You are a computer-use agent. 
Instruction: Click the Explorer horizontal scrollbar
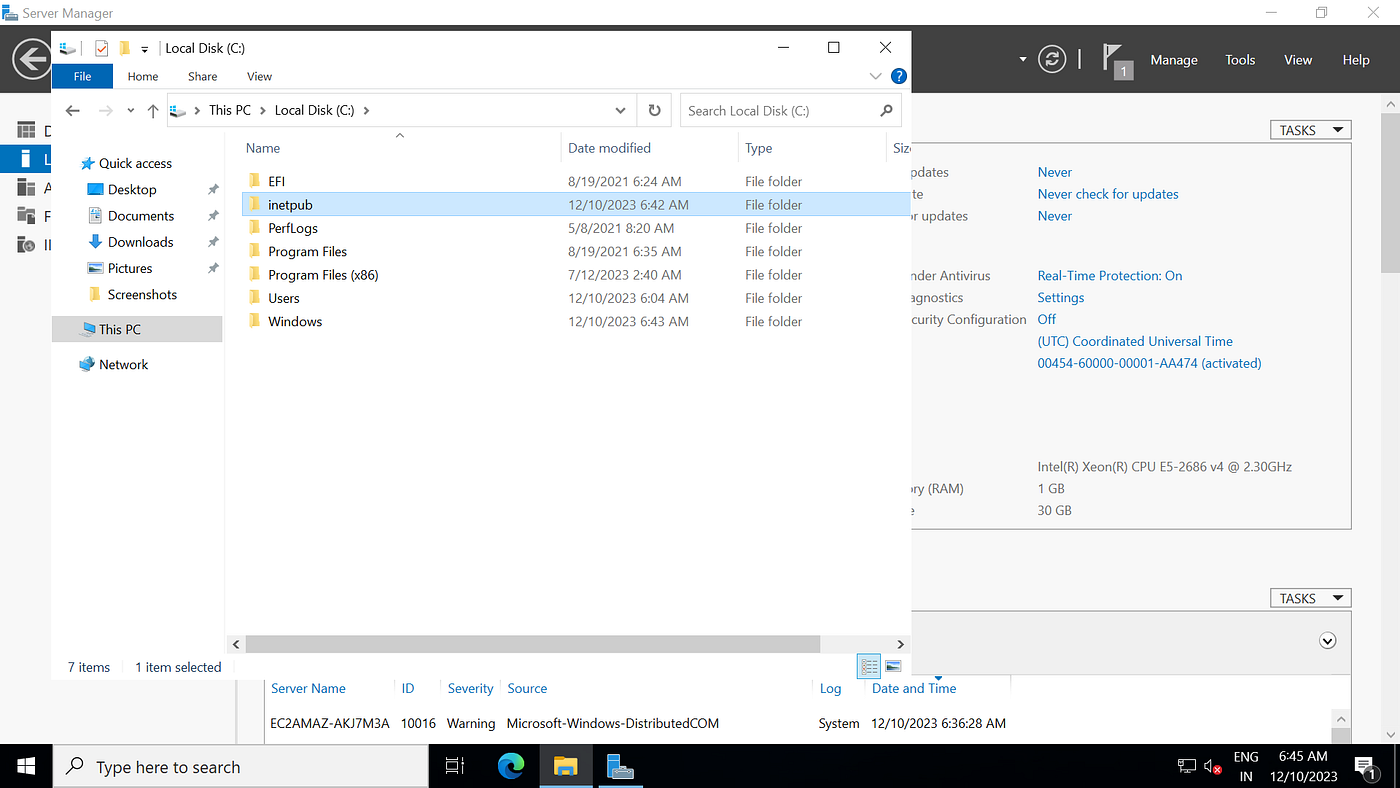click(x=531, y=644)
